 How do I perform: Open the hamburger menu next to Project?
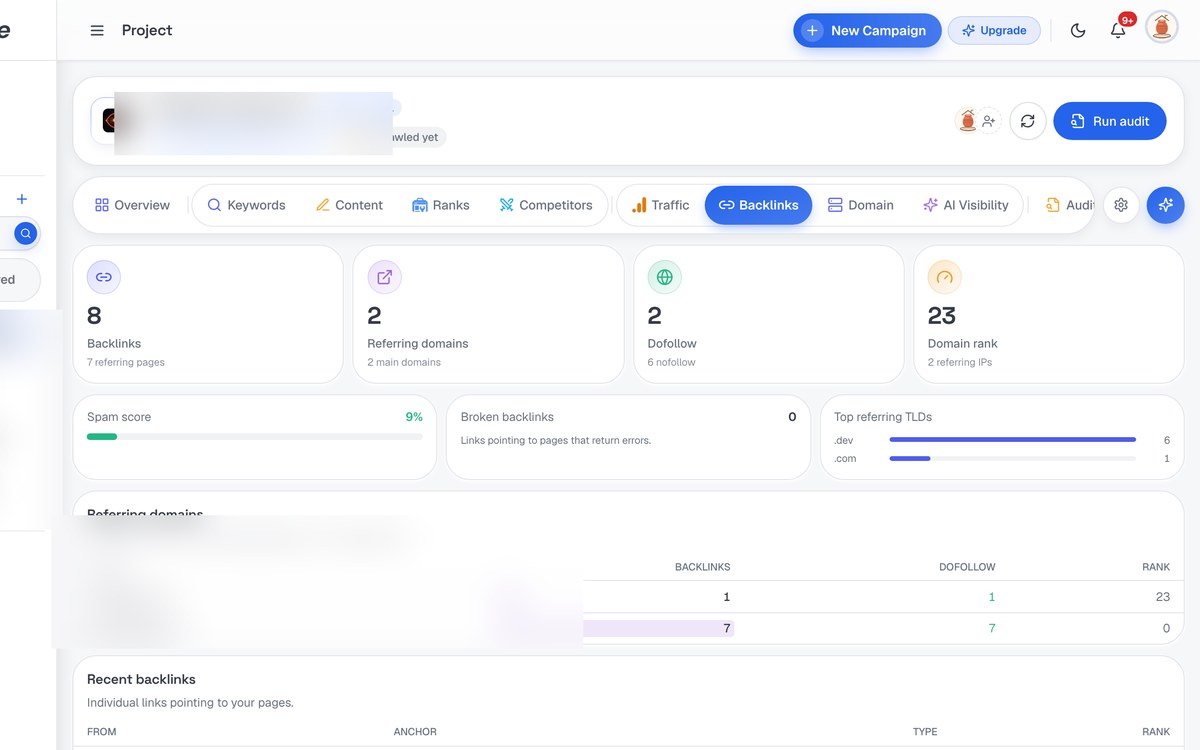pos(97,31)
